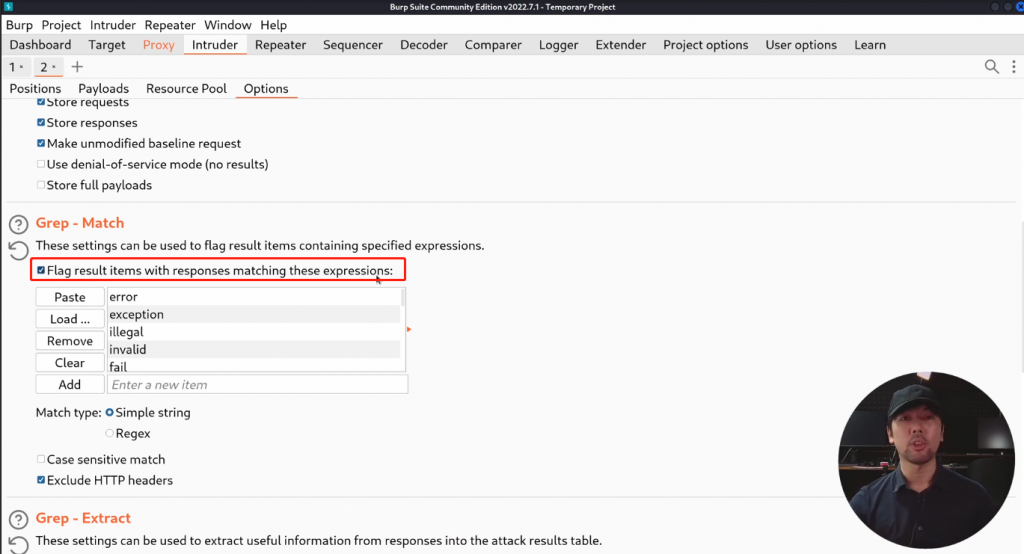Enable Use denial-of-service mode
The image size is (1024, 554).
pyautogui.click(x=41, y=165)
